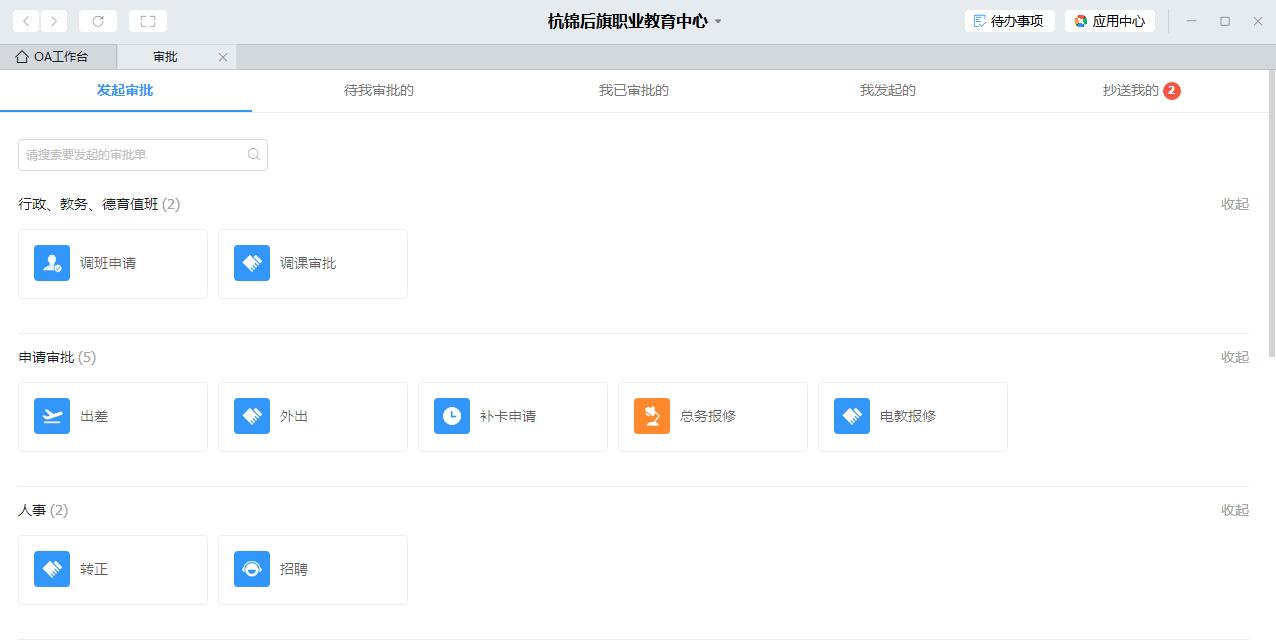Click the 转正 form icon
The height and width of the screenshot is (642, 1276).
click(x=52, y=569)
